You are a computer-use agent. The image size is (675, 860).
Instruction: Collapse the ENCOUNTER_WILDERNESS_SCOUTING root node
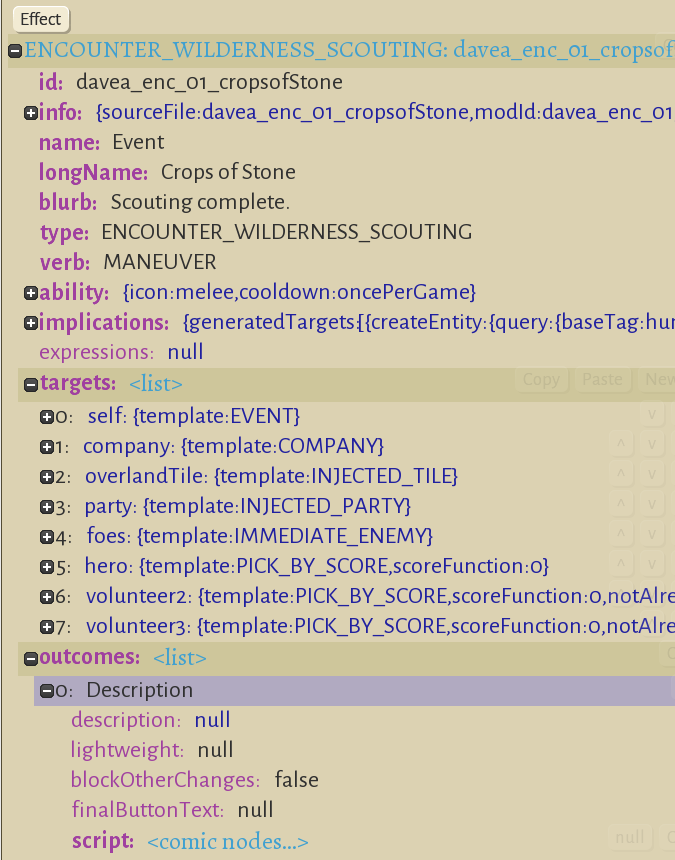click(x=15, y=50)
